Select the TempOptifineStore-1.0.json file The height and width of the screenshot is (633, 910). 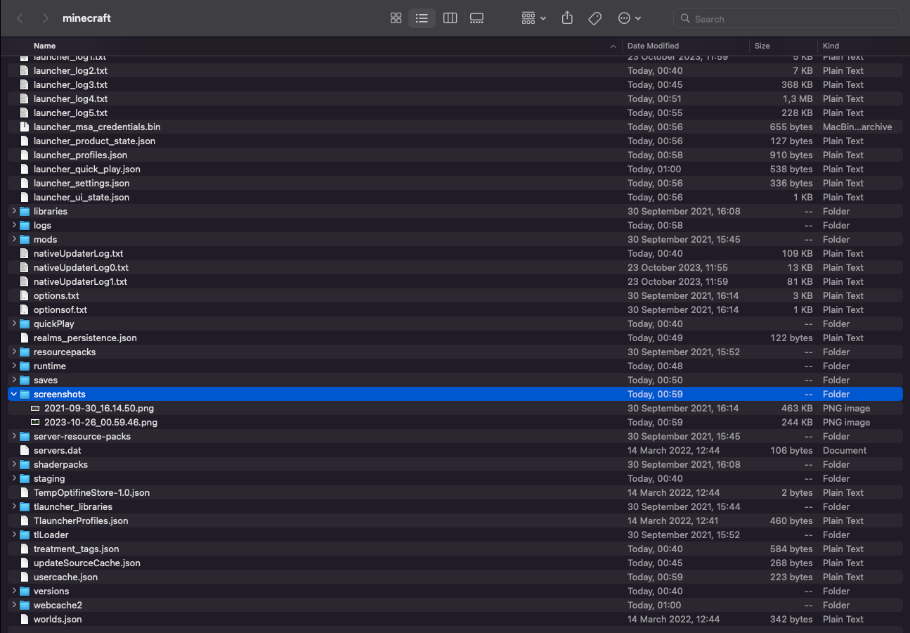click(x=455, y=493)
